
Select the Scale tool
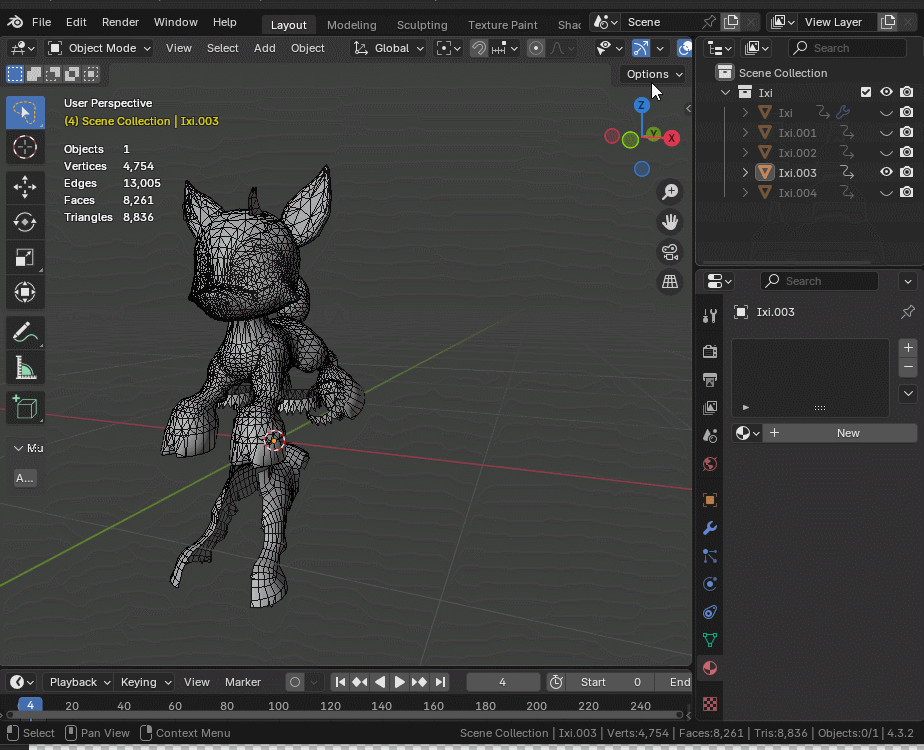click(25, 257)
